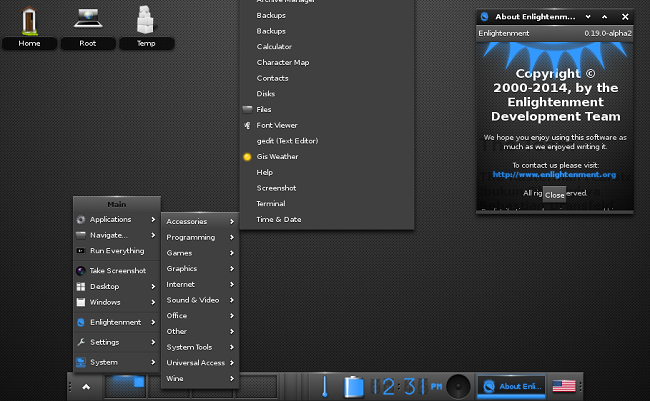The height and width of the screenshot is (401, 650).
Task: Click the About Enlightenment window title text
Action: tap(535, 17)
